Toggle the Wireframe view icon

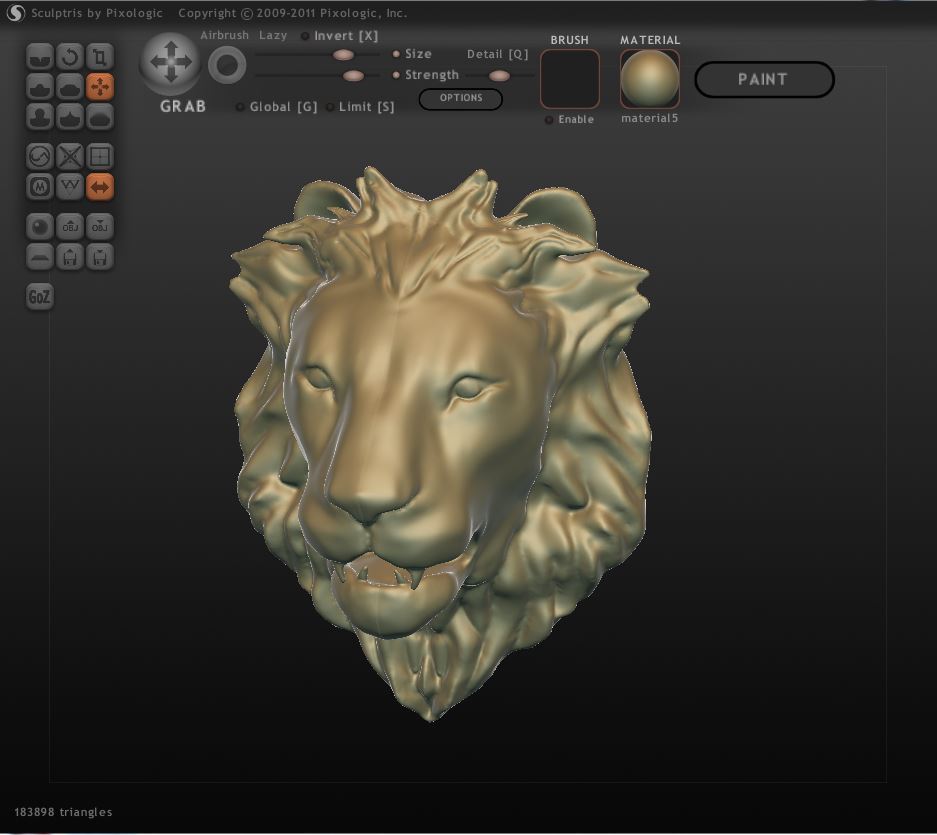(x=70, y=186)
